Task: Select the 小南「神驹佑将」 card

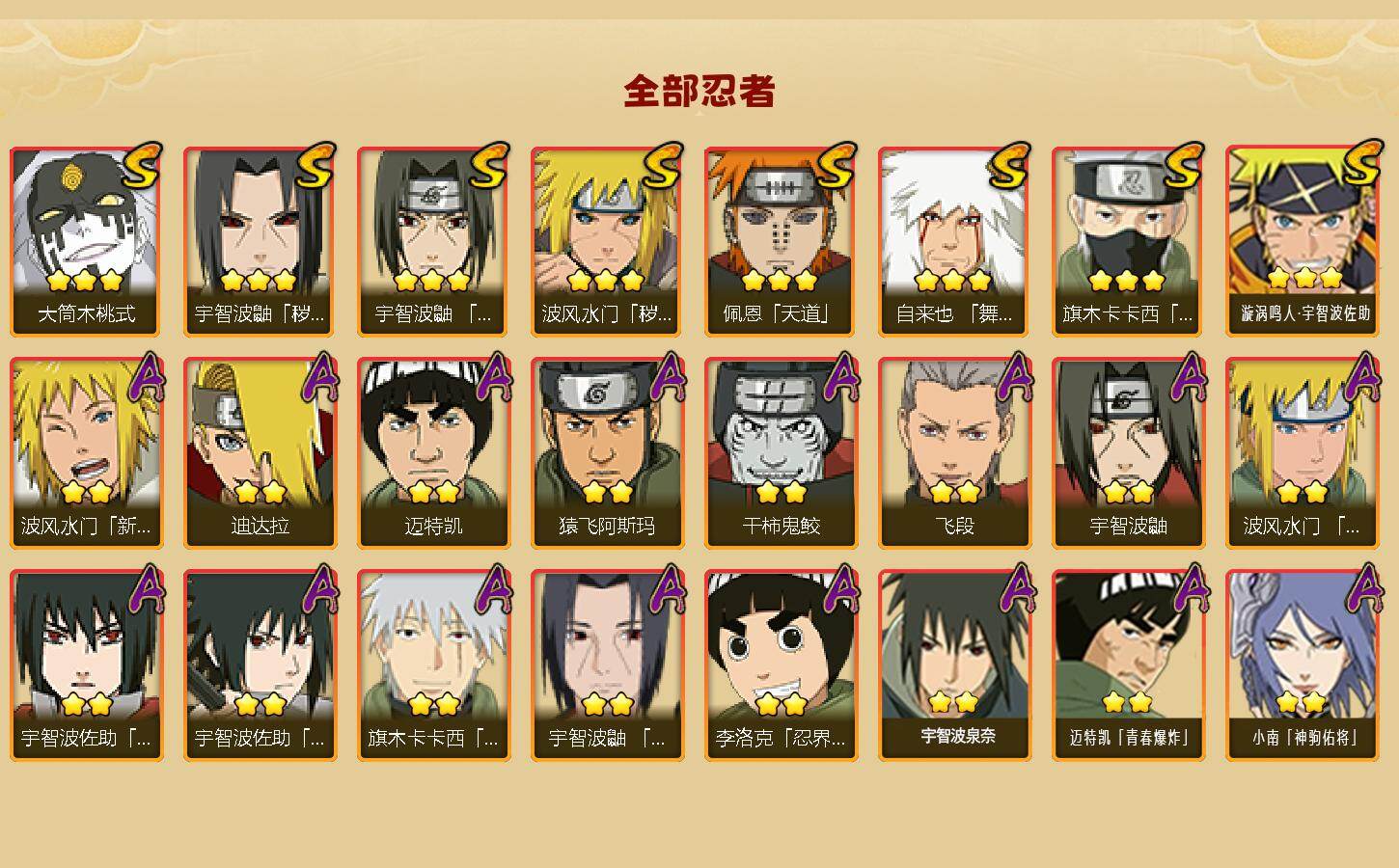Action: pos(1302,665)
